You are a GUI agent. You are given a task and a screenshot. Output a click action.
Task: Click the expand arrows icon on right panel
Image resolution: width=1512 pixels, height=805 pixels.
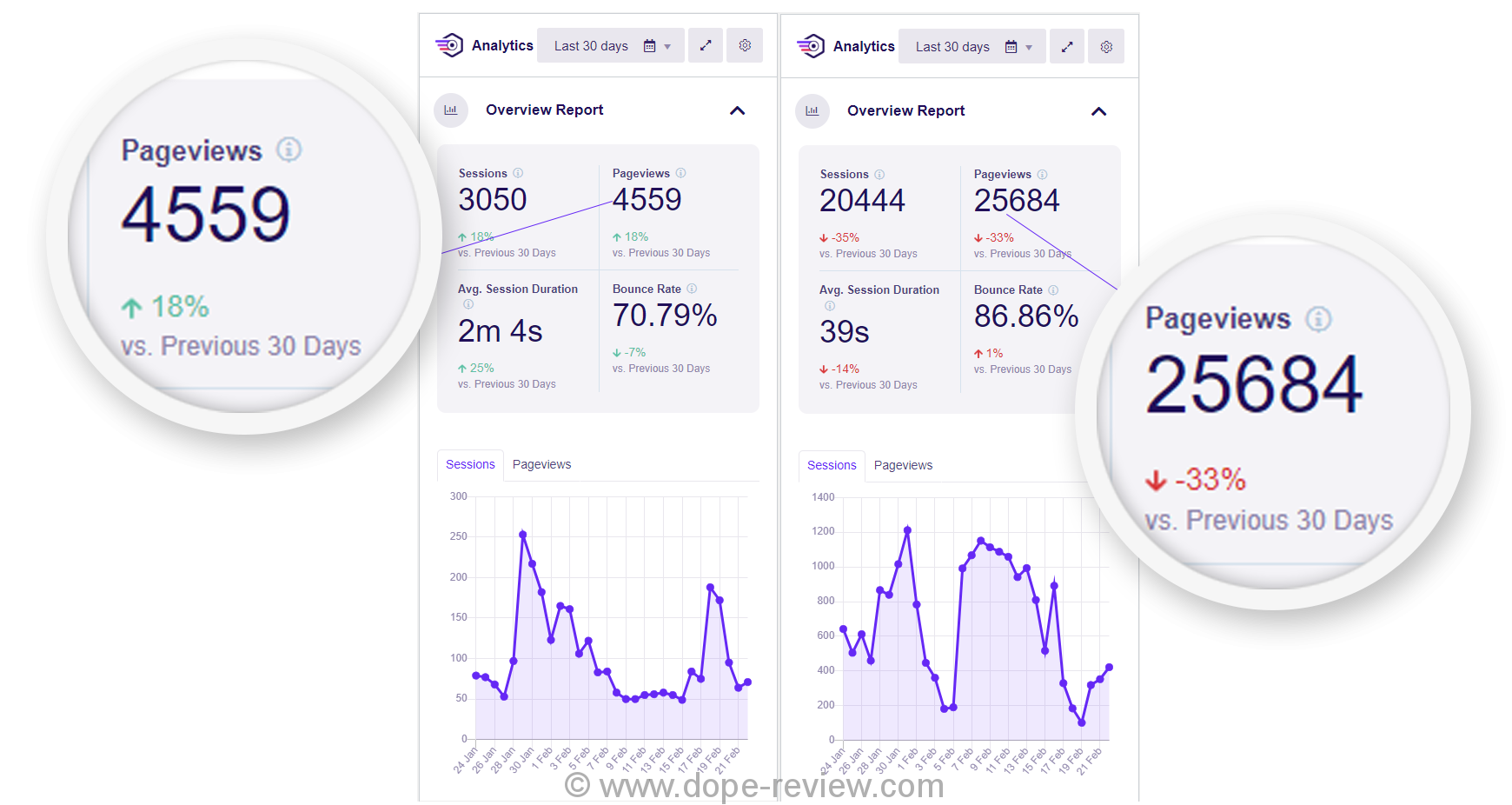(1067, 46)
